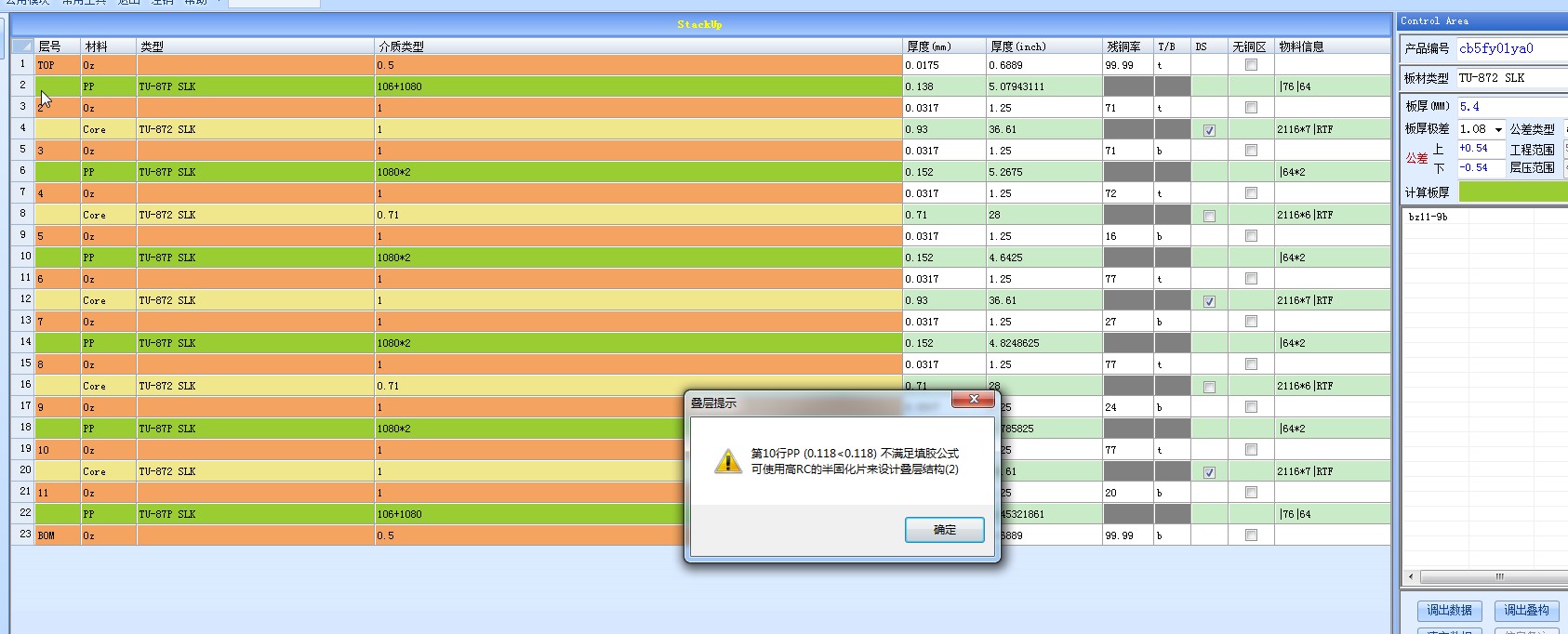Click the 板厚 (MM) field showing 5.4
The width and height of the screenshot is (1568, 634).
tap(1512, 106)
